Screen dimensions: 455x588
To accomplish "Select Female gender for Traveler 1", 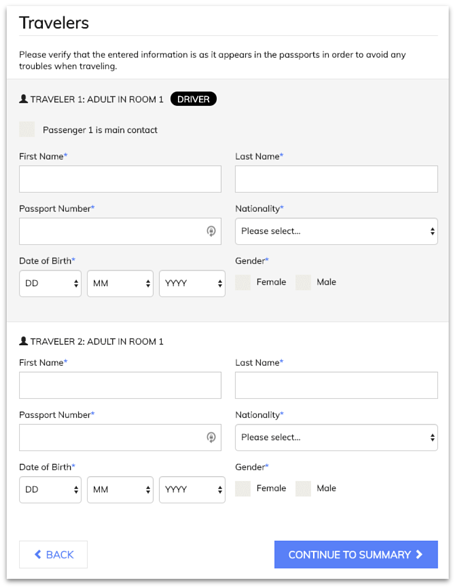I will [x=243, y=282].
